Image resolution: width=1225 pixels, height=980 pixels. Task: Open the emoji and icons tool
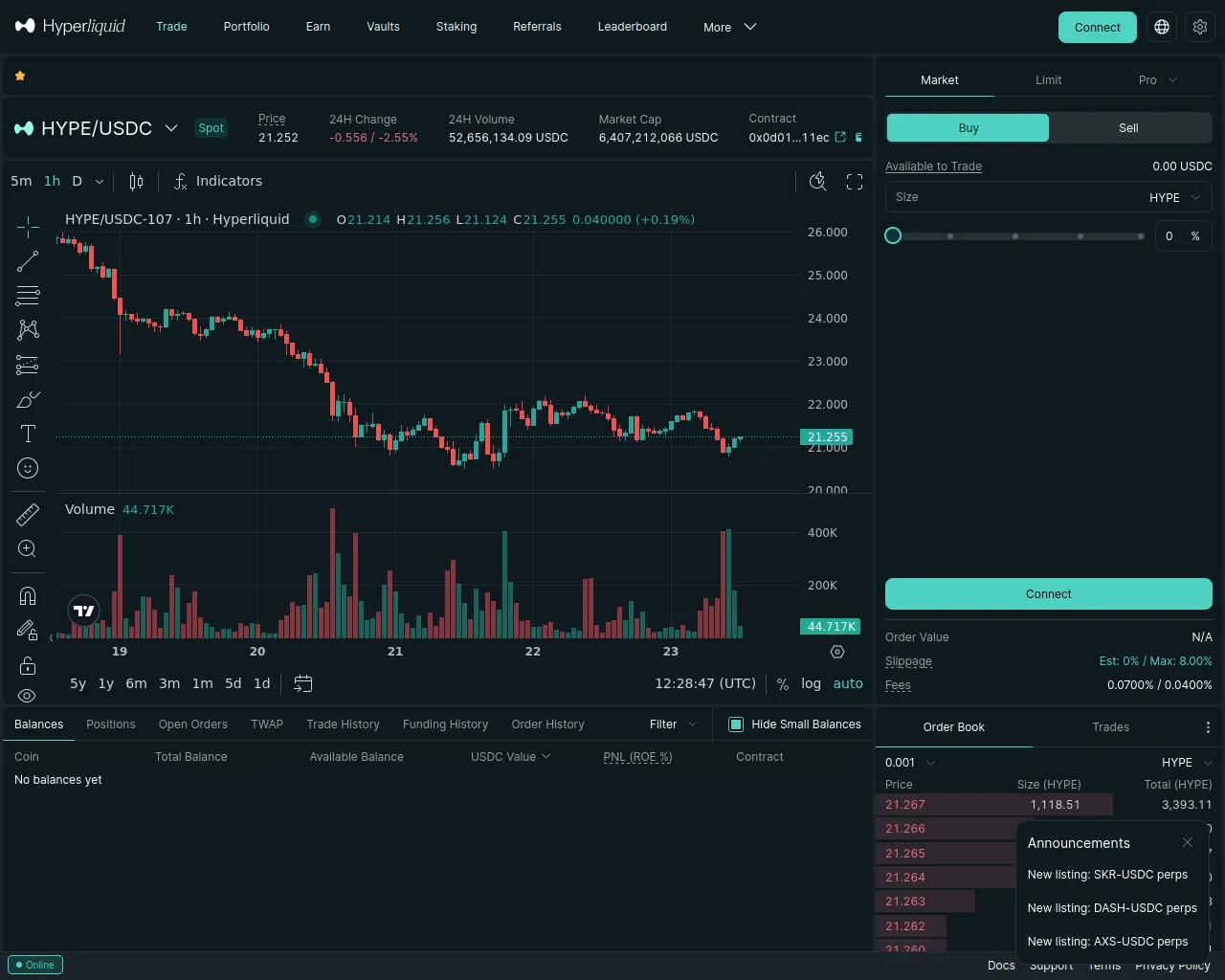pos(28,468)
